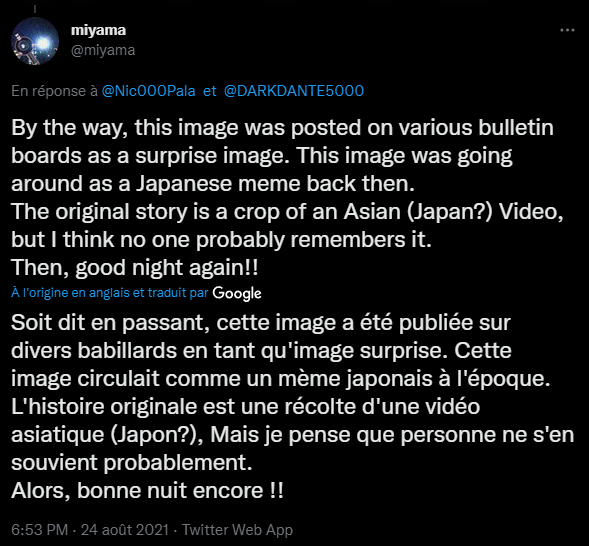Click "À l'origine en anglais et traduit par"
The height and width of the screenshot is (546, 589).
(x=110, y=293)
